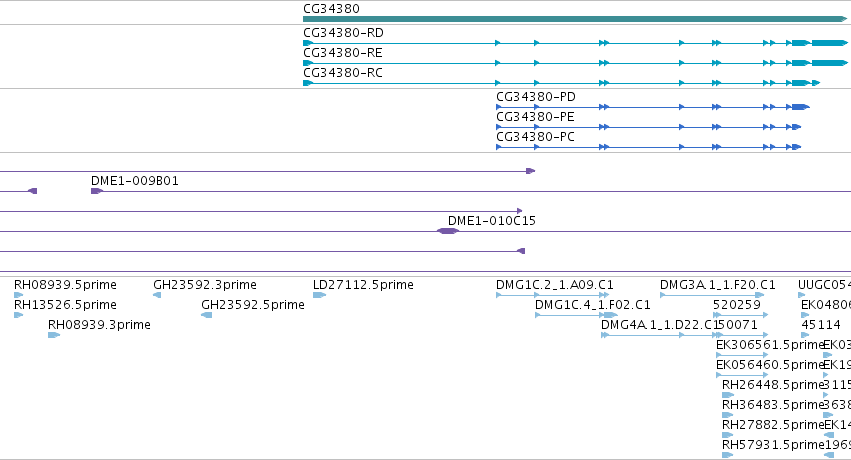The width and height of the screenshot is (851, 460).
Task: Select the CG34380-RC transcript label
Action: pyautogui.click(x=343, y=73)
